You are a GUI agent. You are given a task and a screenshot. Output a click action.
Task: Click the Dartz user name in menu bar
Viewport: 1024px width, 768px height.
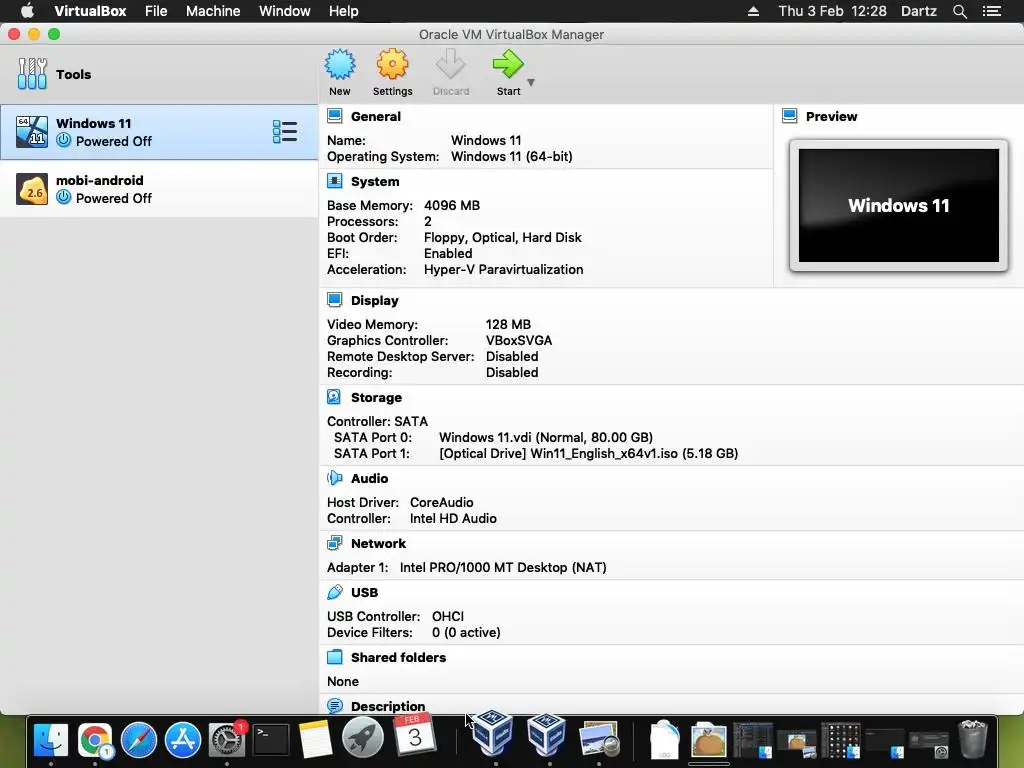point(918,11)
